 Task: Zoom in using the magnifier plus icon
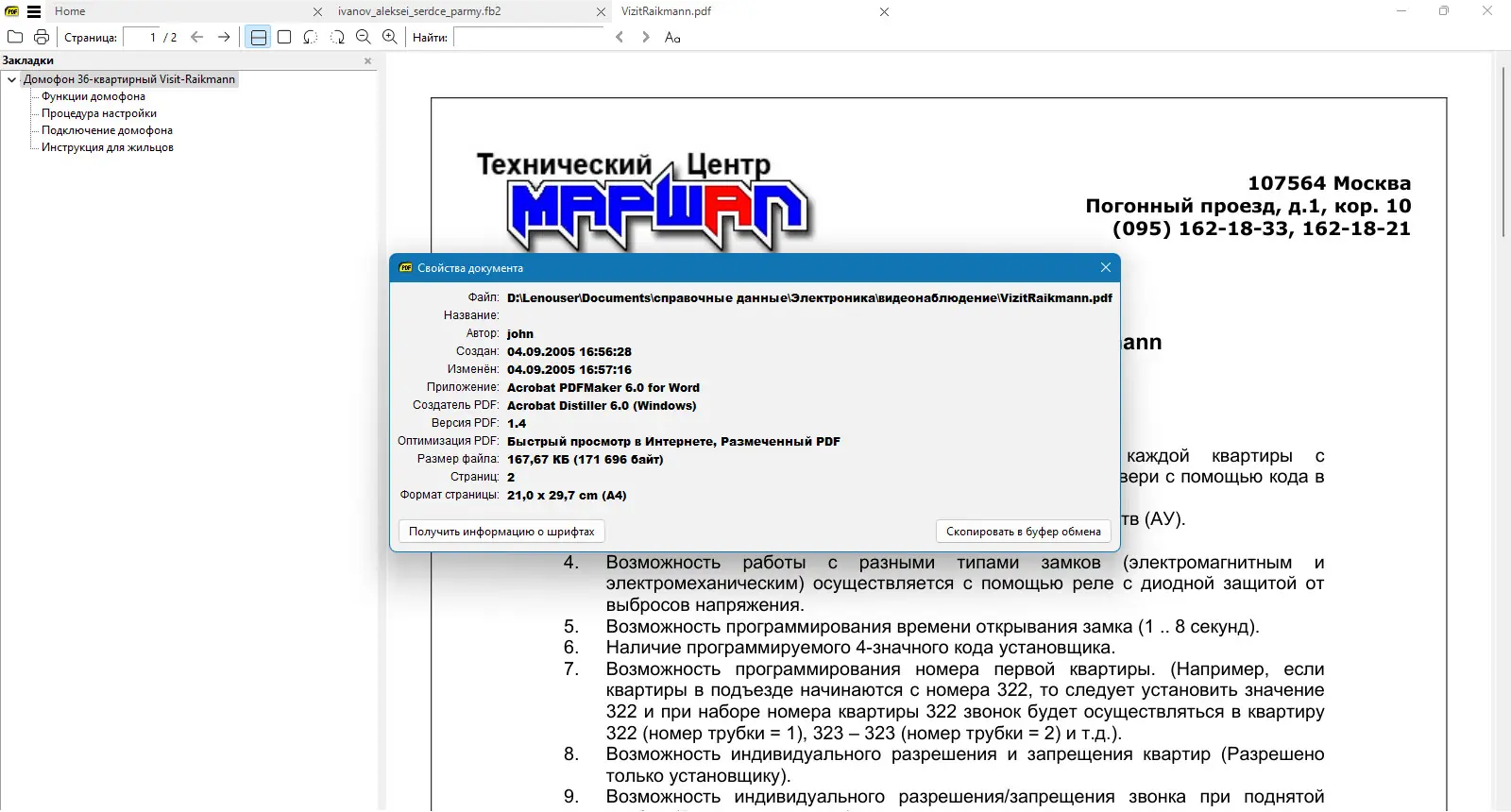point(390,37)
